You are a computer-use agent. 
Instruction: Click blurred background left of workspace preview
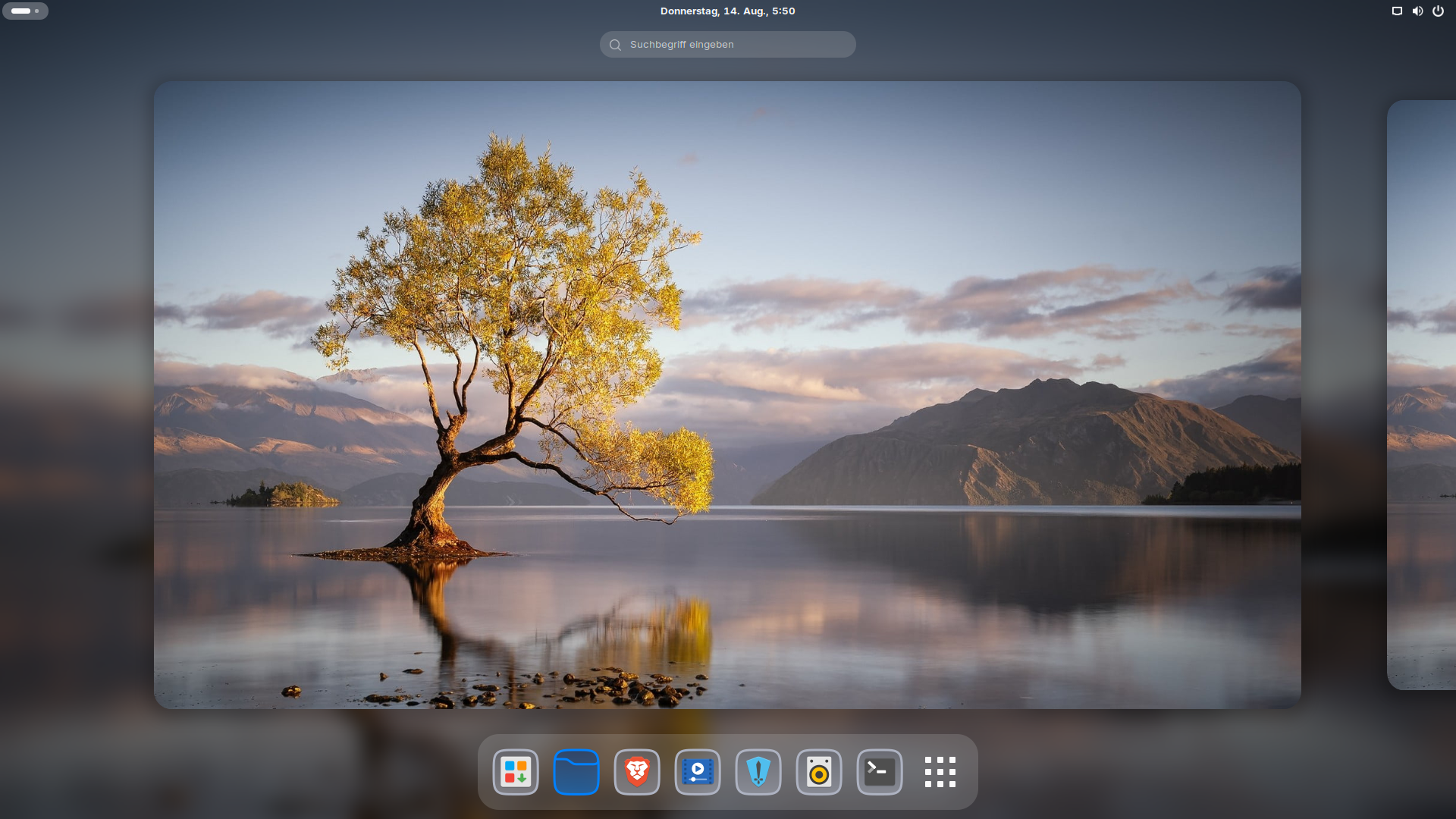(x=76, y=394)
